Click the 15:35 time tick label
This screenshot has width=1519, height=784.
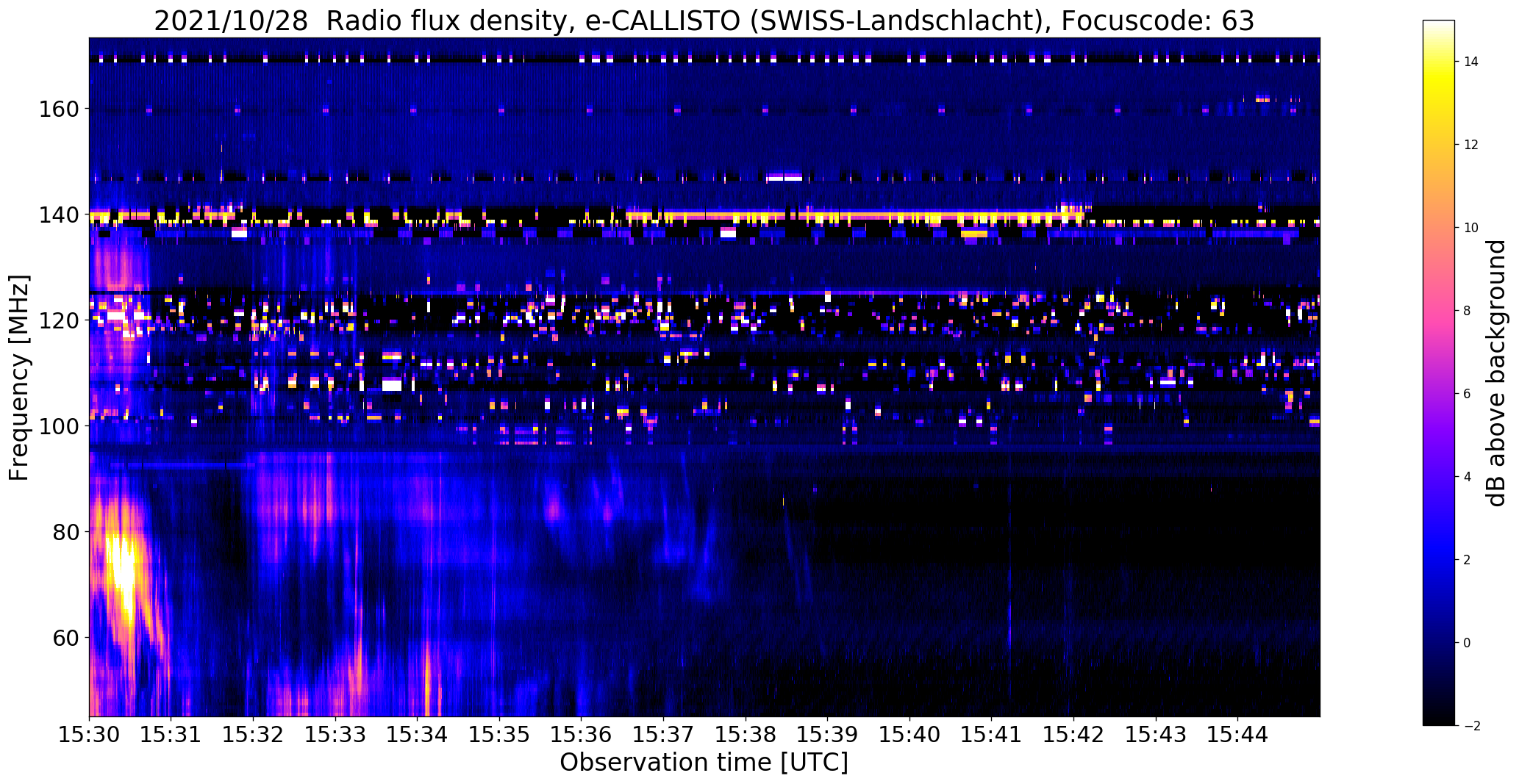pyautogui.click(x=499, y=733)
